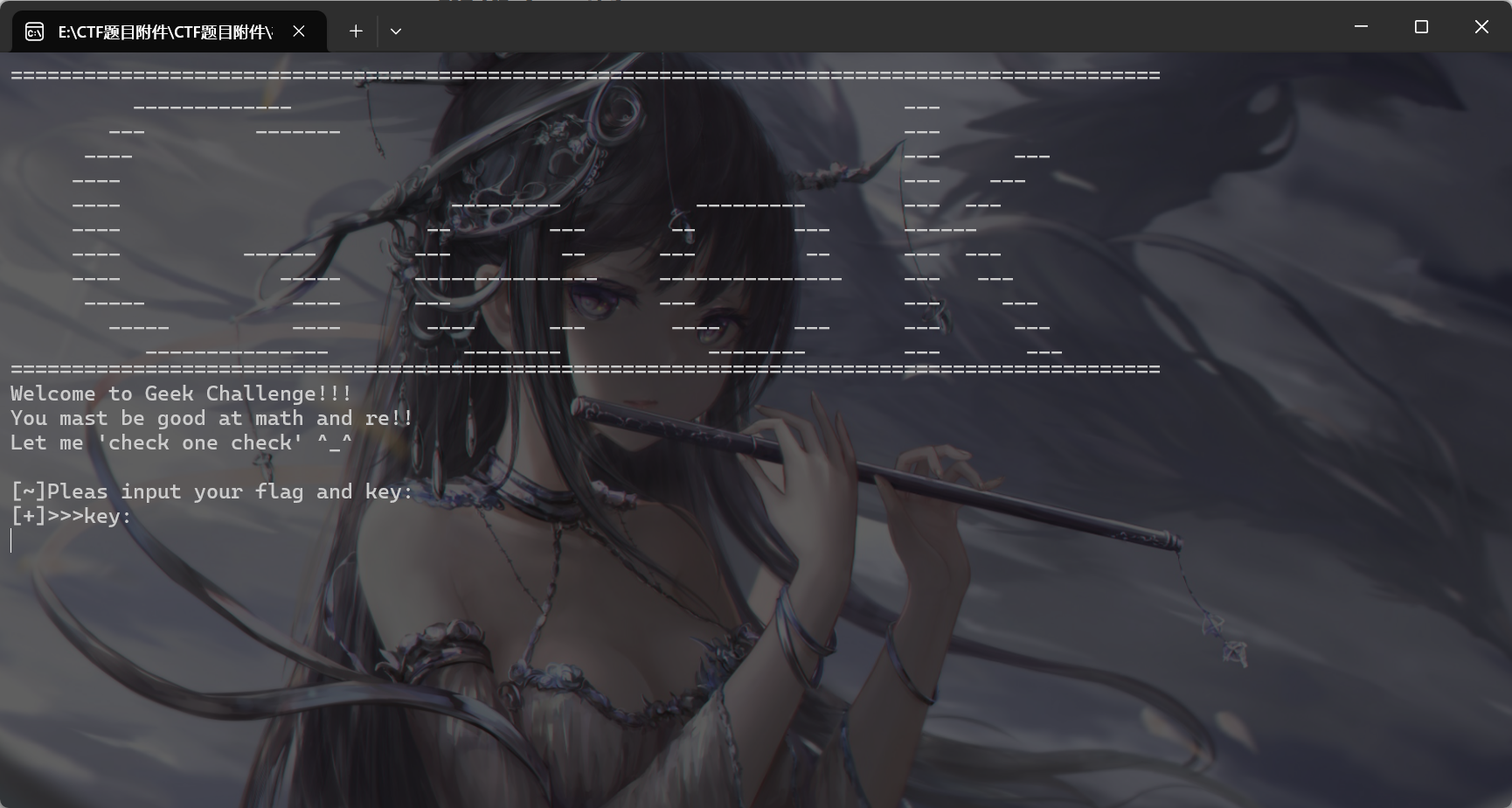Select the E:\CTF题目附件 tab
1512x808 pixels.
tap(164, 32)
